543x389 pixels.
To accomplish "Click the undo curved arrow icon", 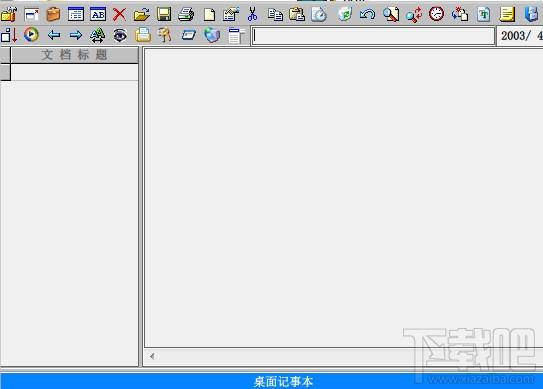I will click(367, 15).
